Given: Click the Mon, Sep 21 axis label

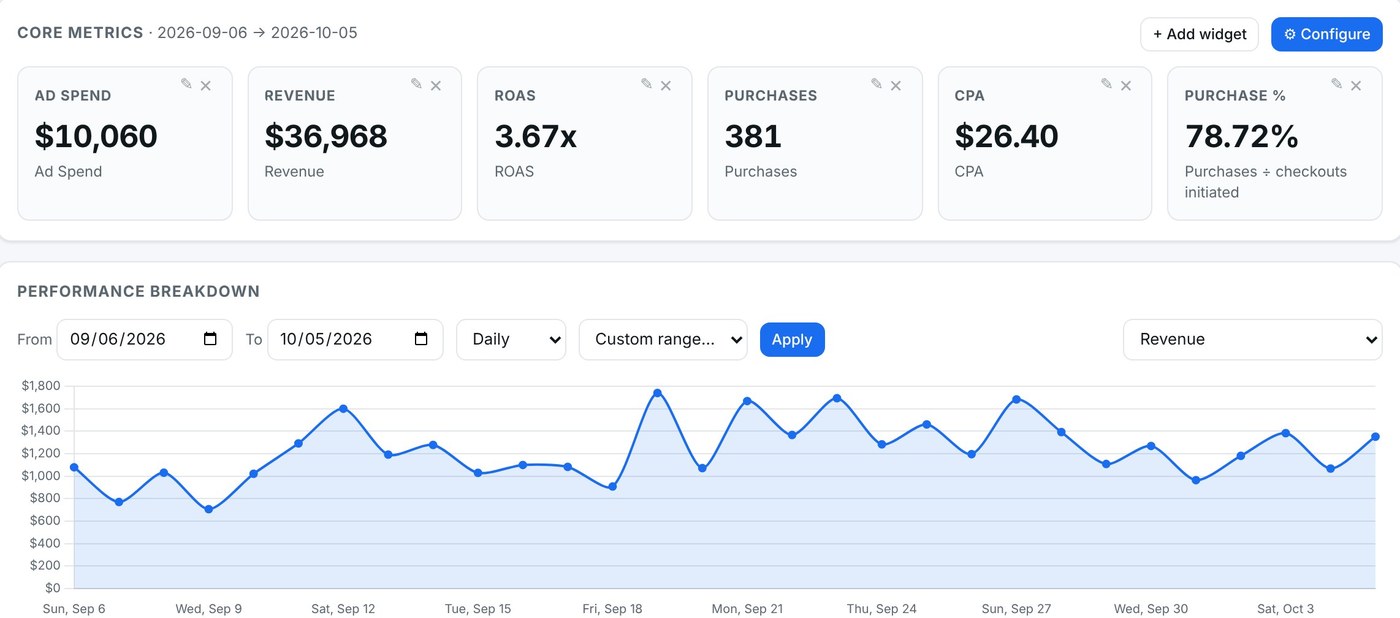Looking at the screenshot, I should click(x=747, y=608).
